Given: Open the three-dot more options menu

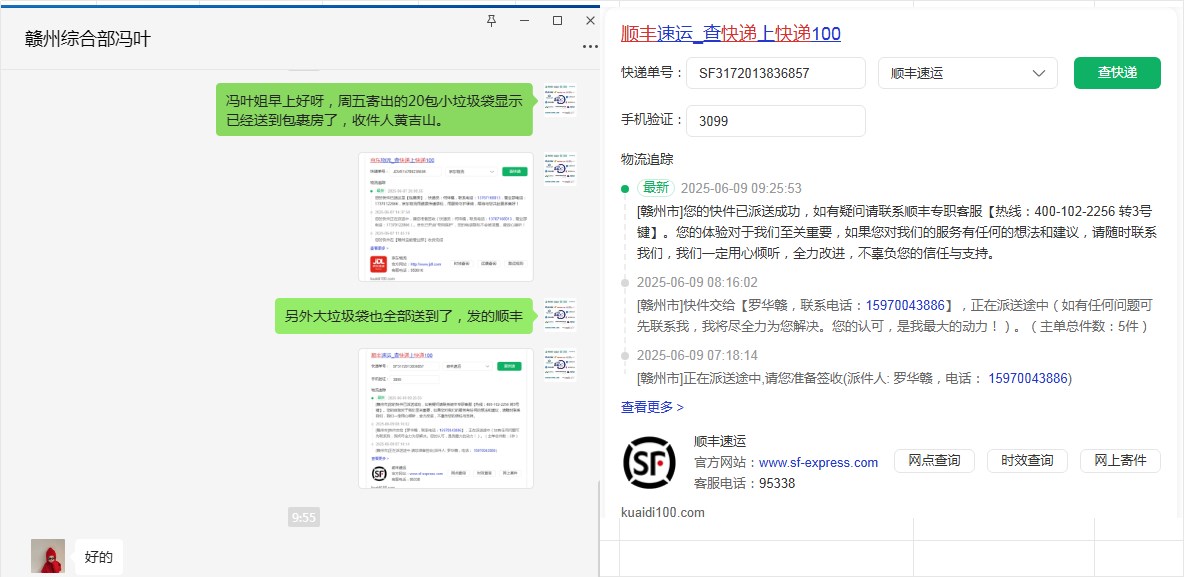Looking at the screenshot, I should [590, 47].
